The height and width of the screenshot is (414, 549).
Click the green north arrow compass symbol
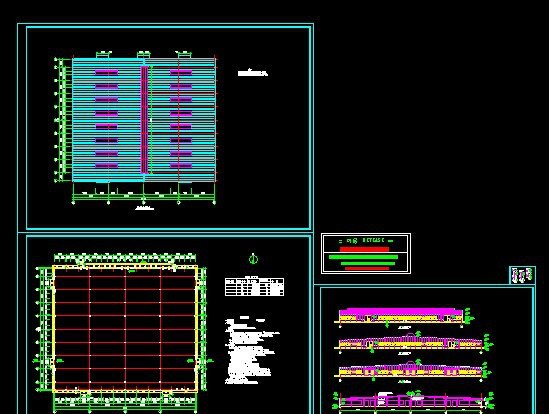coord(253,259)
